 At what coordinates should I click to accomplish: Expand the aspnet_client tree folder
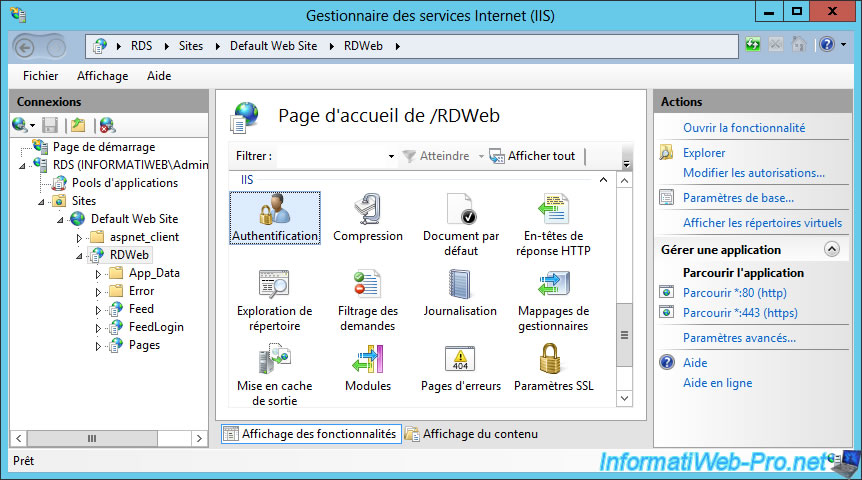pos(79,238)
